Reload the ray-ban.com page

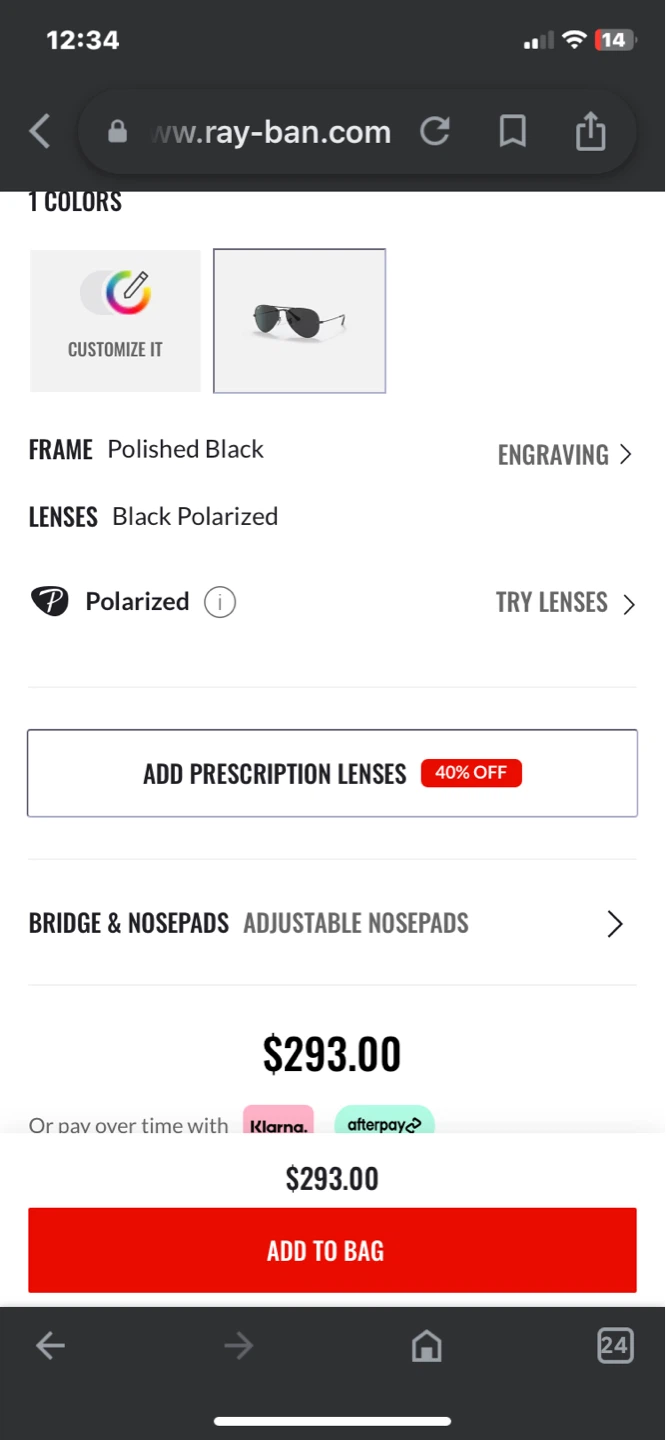(434, 131)
